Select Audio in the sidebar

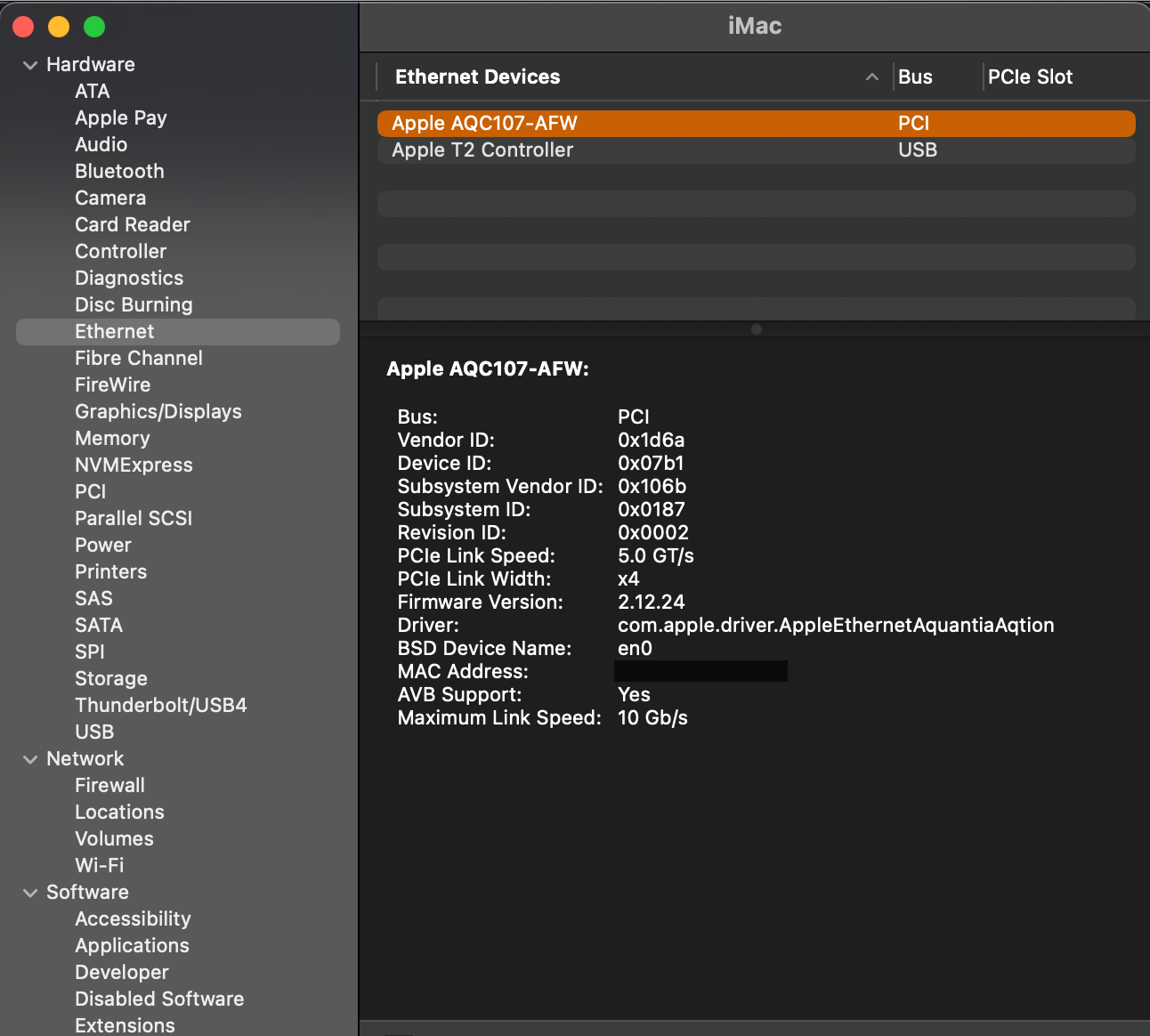(x=101, y=145)
